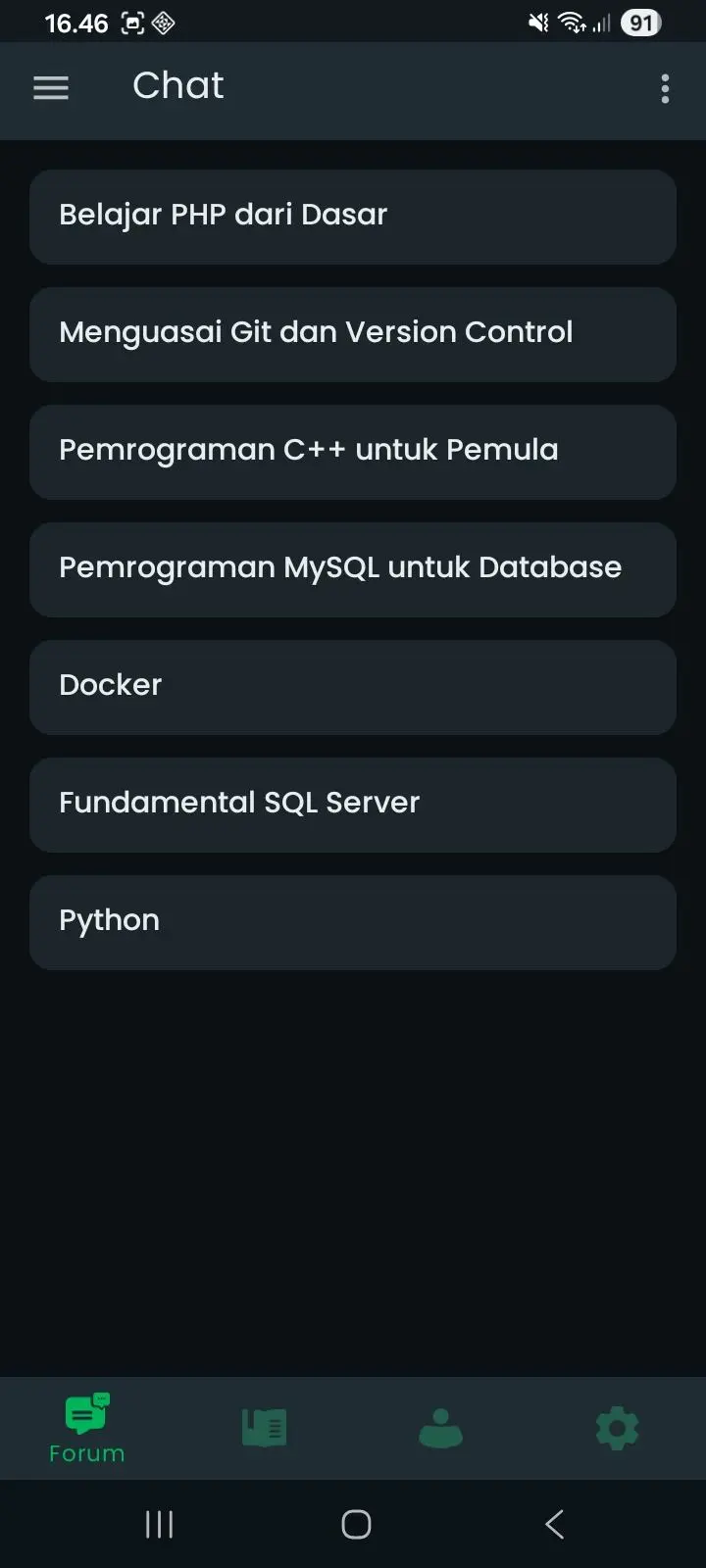Open the settings gear icon
The image size is (706, 1568).
[617, 1429]
